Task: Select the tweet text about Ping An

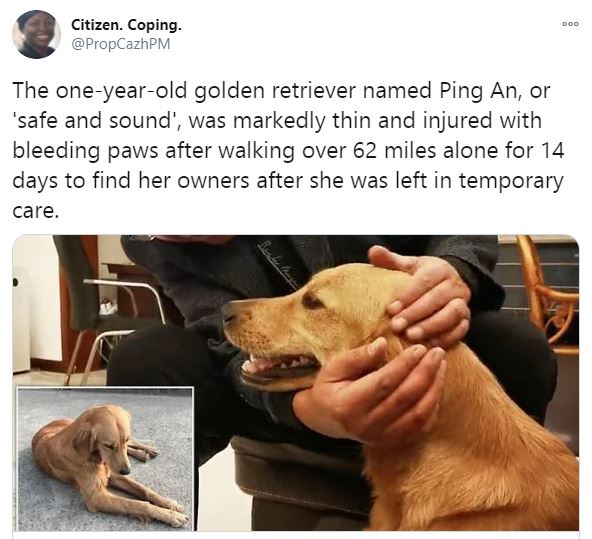Action: tap(288, 150)
